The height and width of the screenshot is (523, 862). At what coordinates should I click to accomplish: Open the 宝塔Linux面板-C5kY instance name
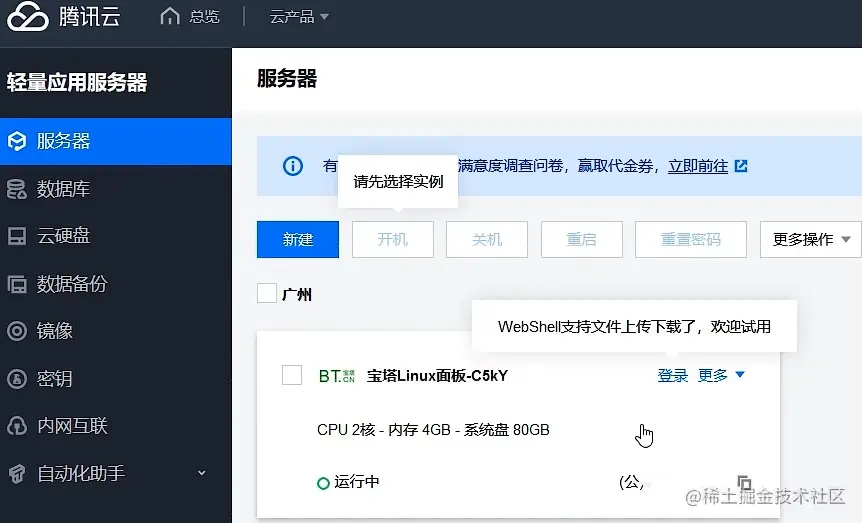tap(437, 376)
